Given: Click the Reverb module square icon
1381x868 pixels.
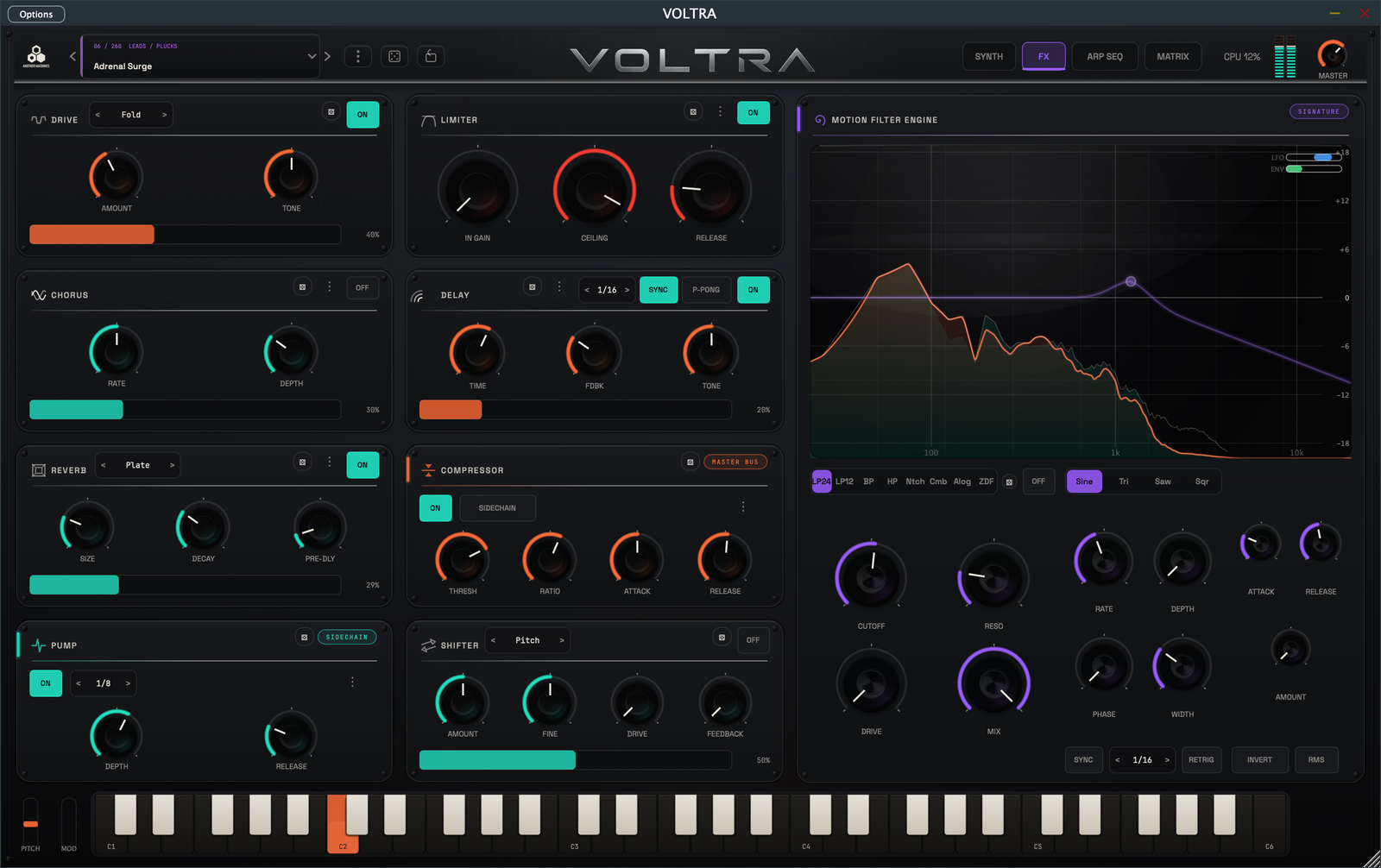Looking at the screenshot, I should 38,470.
